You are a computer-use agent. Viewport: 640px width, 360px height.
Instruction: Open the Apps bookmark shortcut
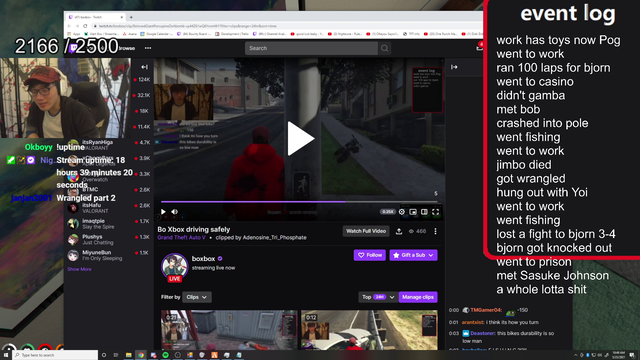pos(73,34)
